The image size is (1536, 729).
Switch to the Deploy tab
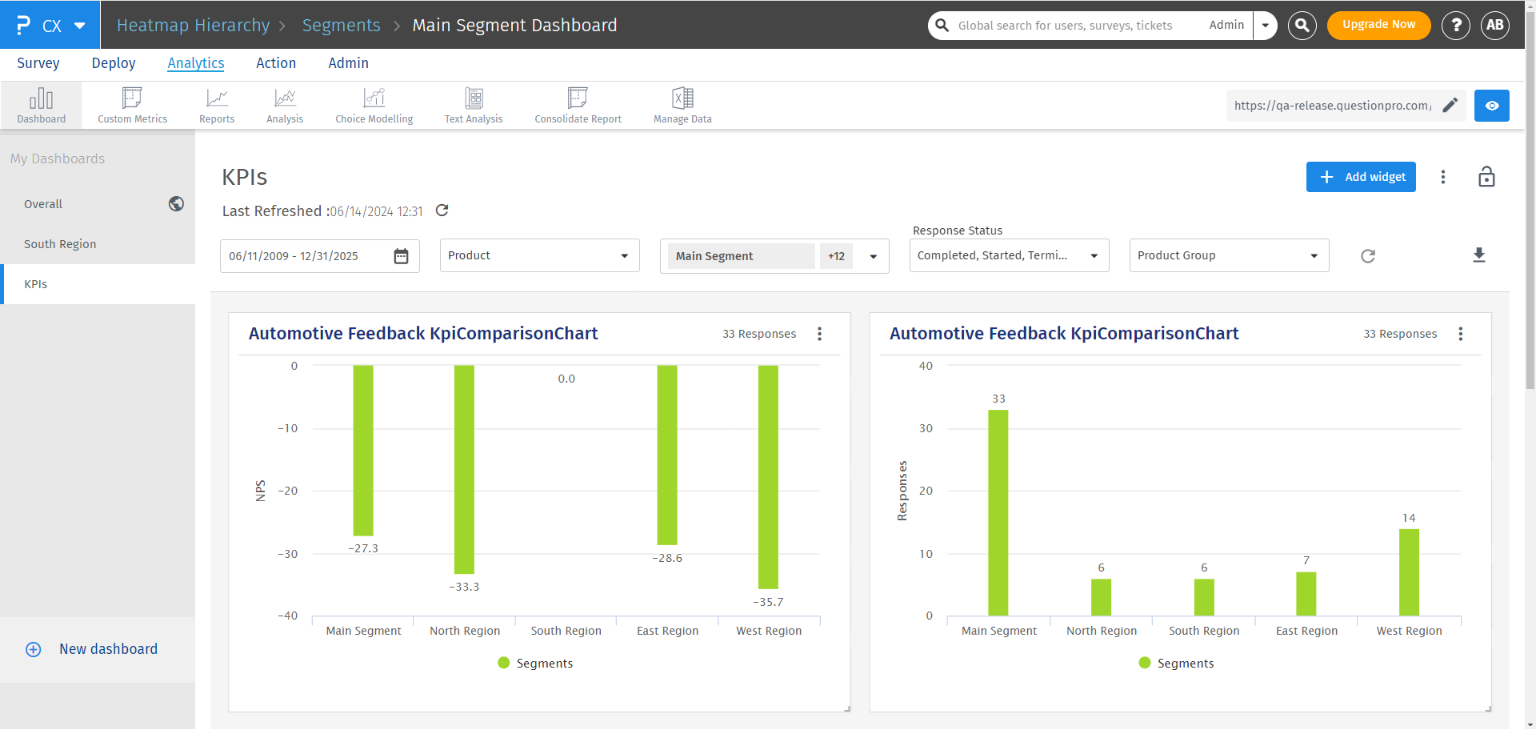tap(113, 63)
